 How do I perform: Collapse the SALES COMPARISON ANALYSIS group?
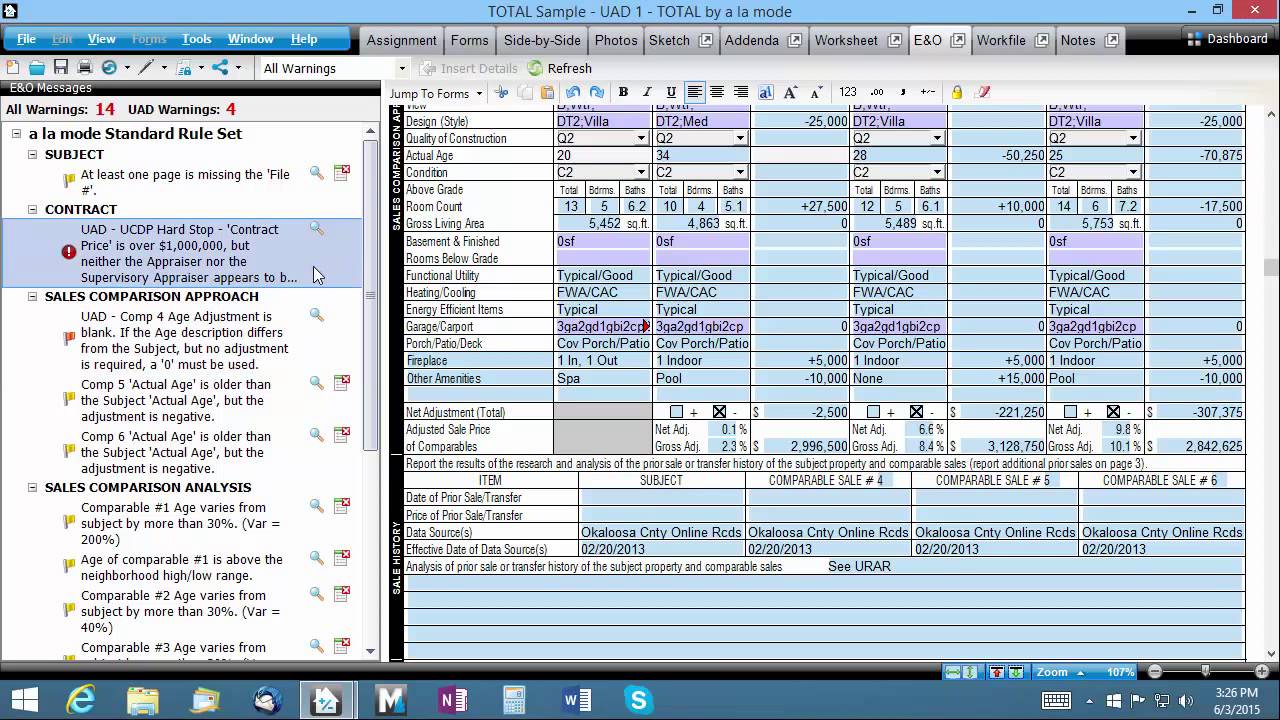click(x=32, y=487)
